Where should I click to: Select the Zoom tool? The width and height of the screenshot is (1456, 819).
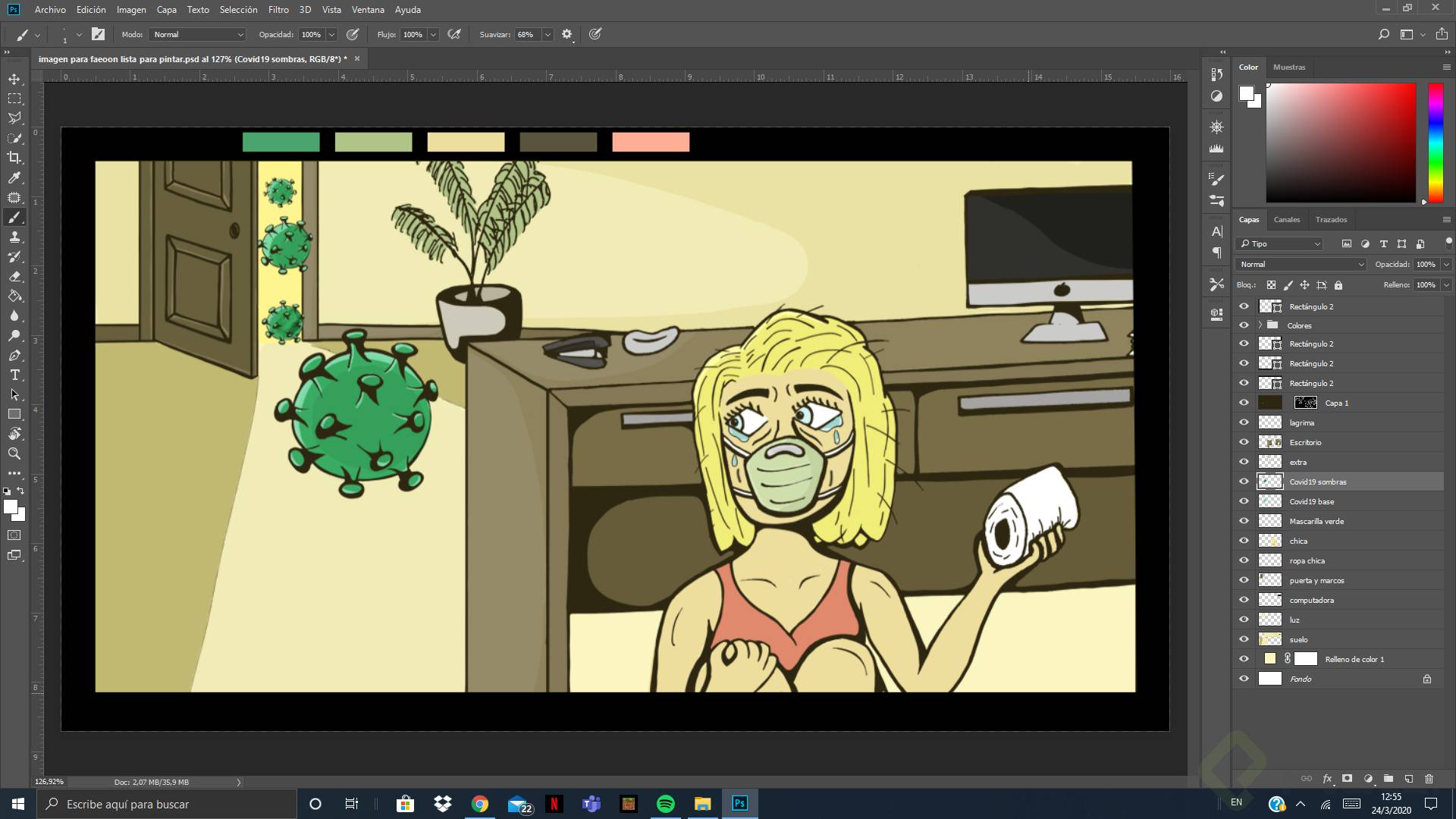tap(14, 453)
